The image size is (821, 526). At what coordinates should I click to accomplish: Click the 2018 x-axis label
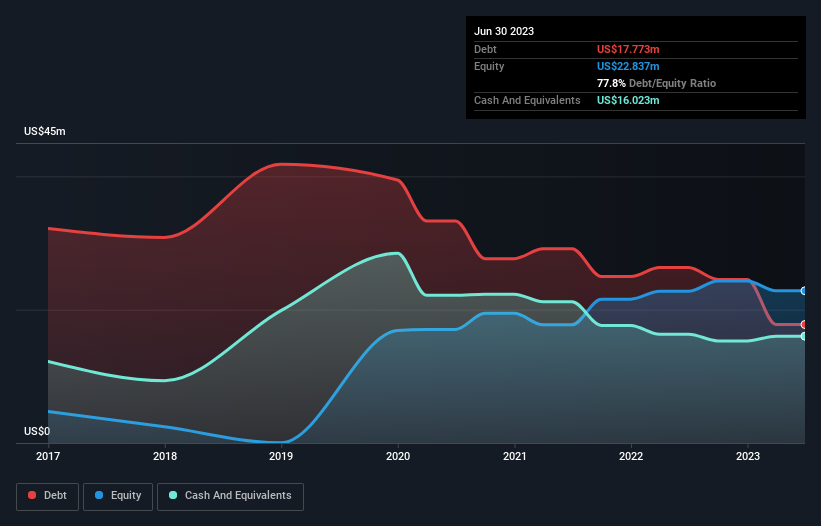pos(165,456)
